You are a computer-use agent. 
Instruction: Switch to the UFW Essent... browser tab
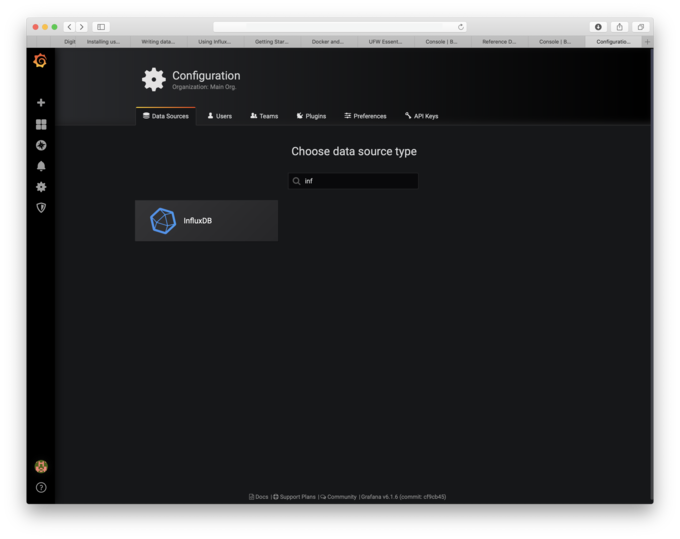385,42
